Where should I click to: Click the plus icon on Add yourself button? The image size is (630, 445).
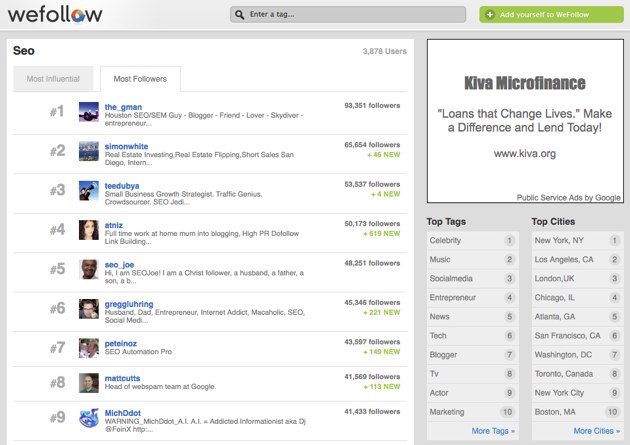tap(490, 15)
